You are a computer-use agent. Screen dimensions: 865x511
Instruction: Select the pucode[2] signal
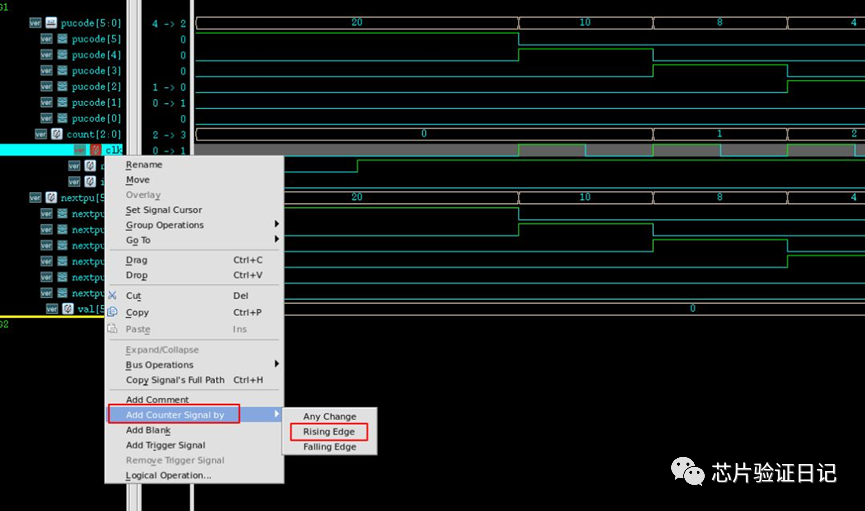pyautogui.click(x=96, y=87)
